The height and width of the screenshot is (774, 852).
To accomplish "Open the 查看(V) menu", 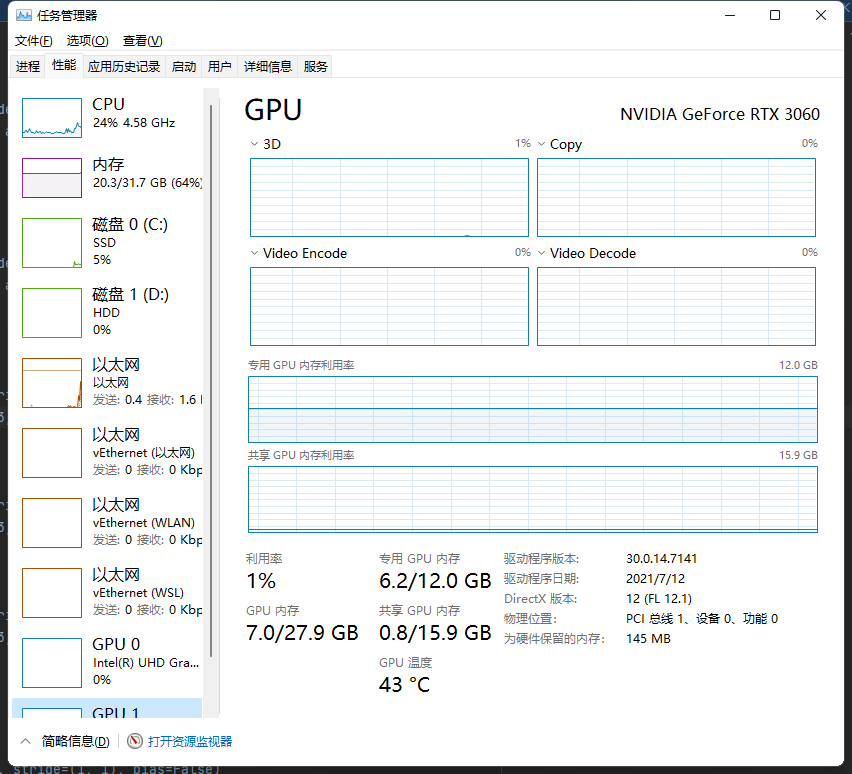I will pos(142,41).
